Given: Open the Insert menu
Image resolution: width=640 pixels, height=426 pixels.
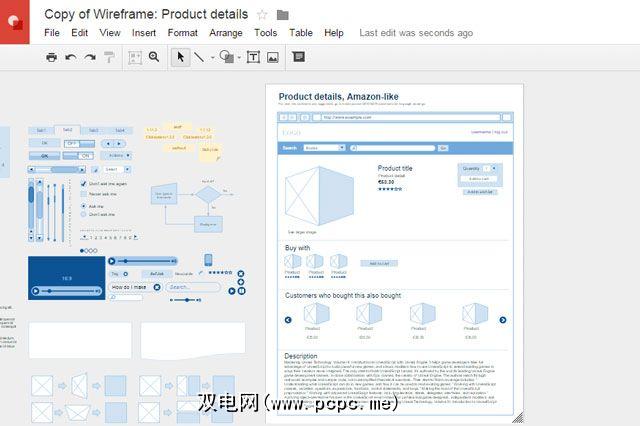Looking at the screenshot, I should click(x=144, y=33).
